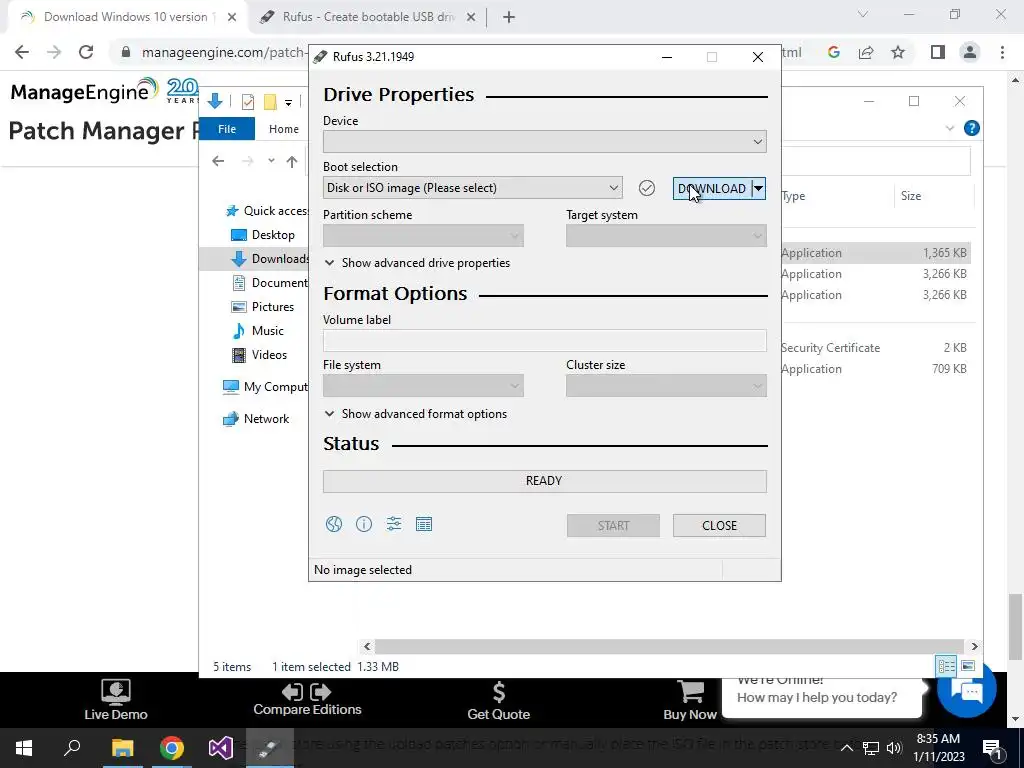Click the compute image checksum checkmark icon
Screen dimensions: 1024x768
[x=647, y=188]
